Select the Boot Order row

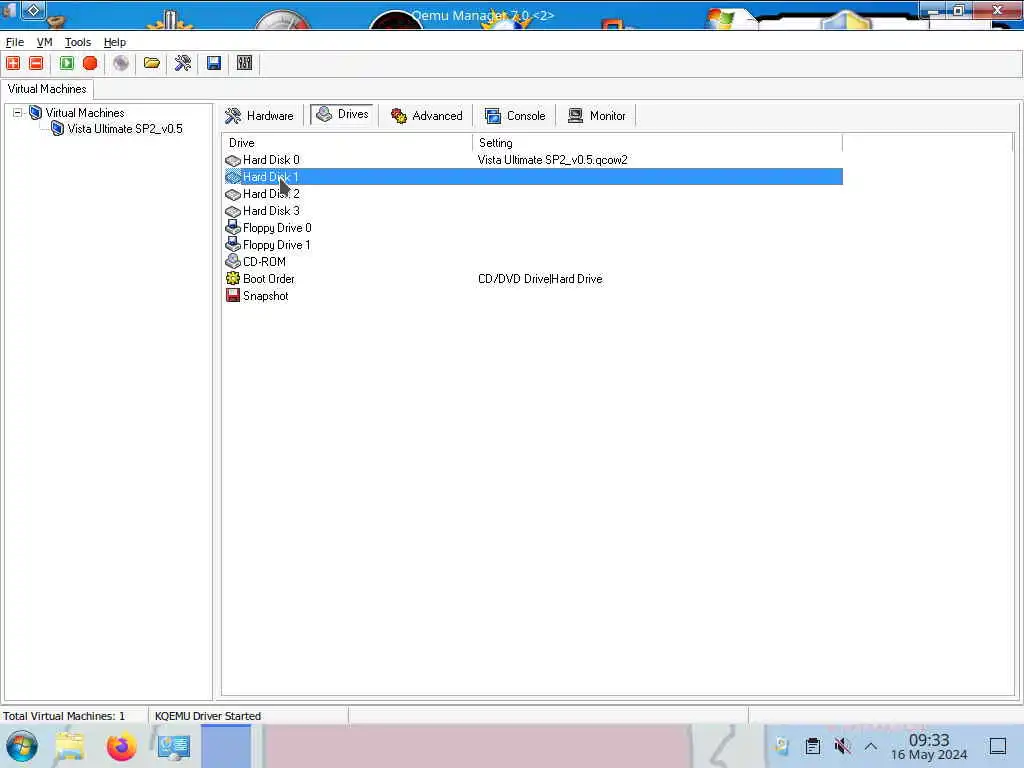[533, 279]
